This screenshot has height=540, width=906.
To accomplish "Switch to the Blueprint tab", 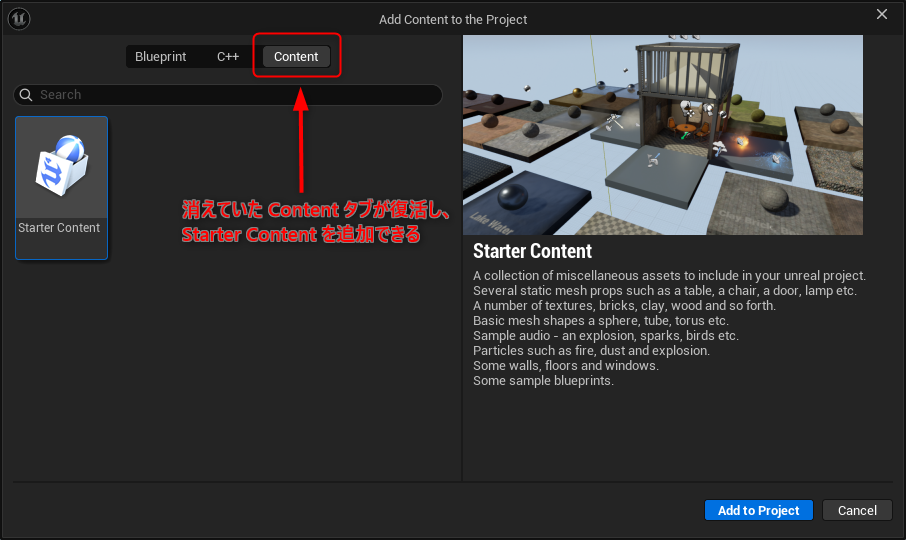I will 160,57.
